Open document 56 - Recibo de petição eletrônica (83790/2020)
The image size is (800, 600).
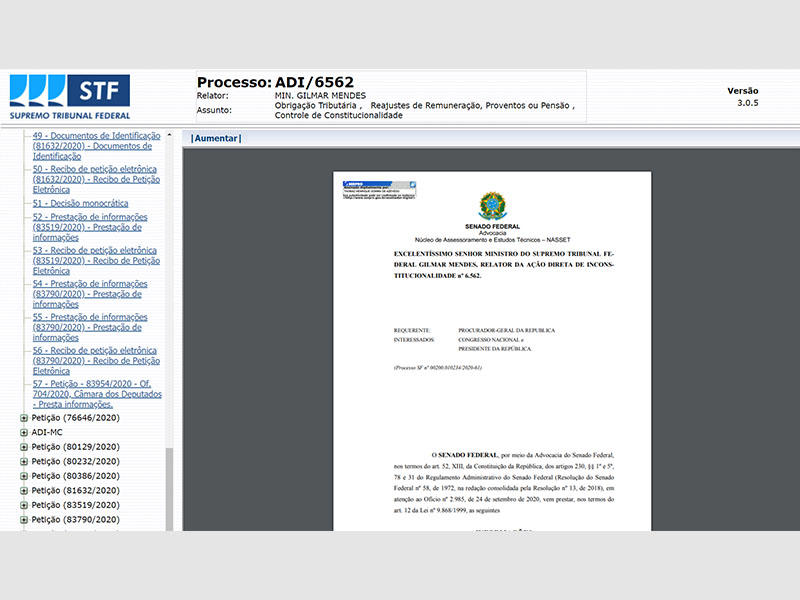point(96,361)
